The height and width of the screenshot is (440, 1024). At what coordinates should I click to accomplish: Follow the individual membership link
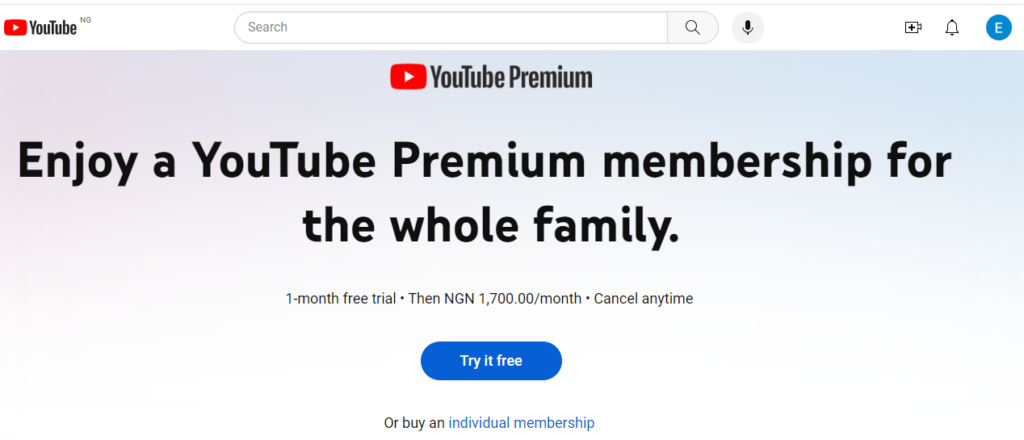click(x=521, y=423)
